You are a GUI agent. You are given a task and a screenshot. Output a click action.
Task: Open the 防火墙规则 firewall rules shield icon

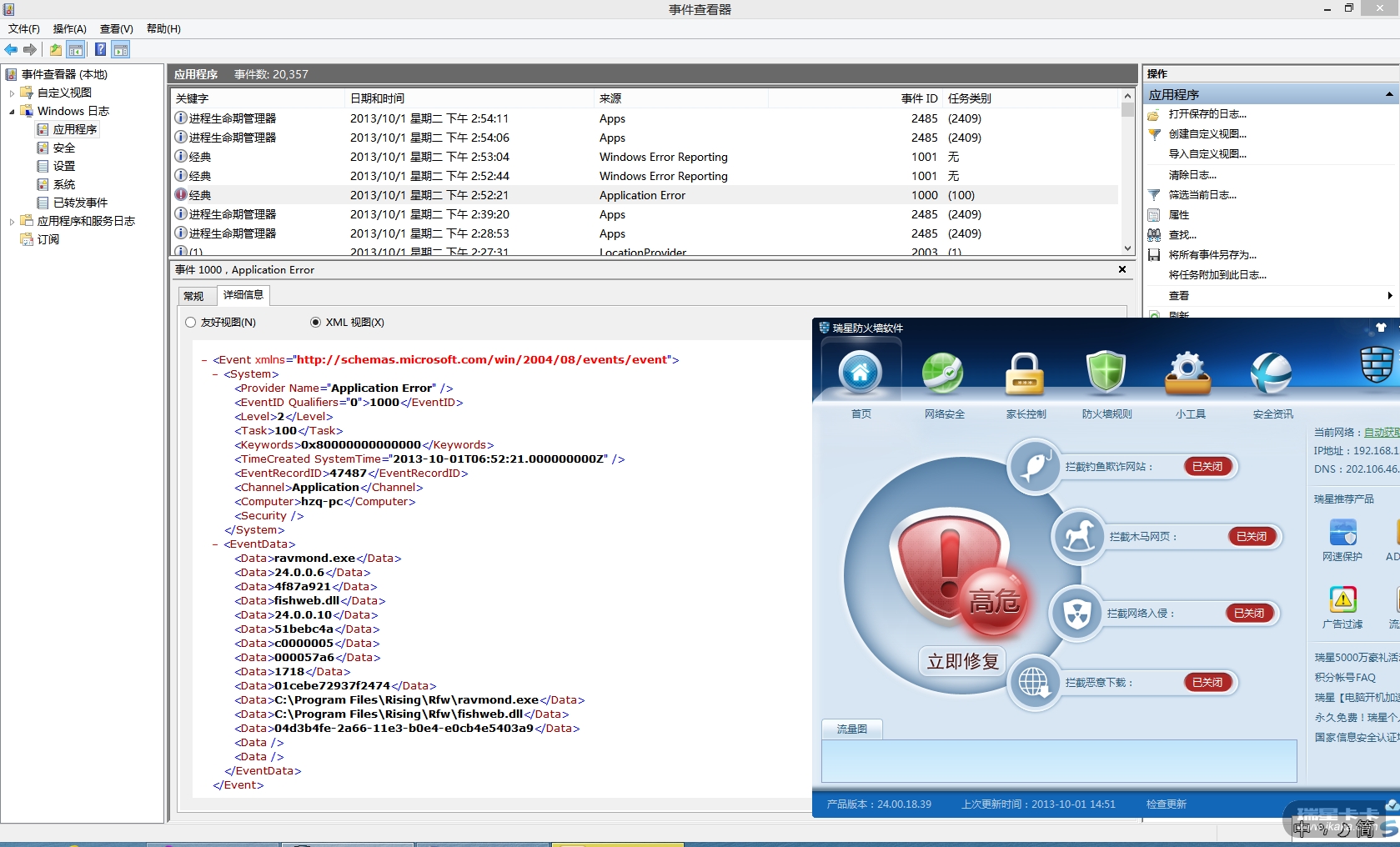coord(1106,373)
